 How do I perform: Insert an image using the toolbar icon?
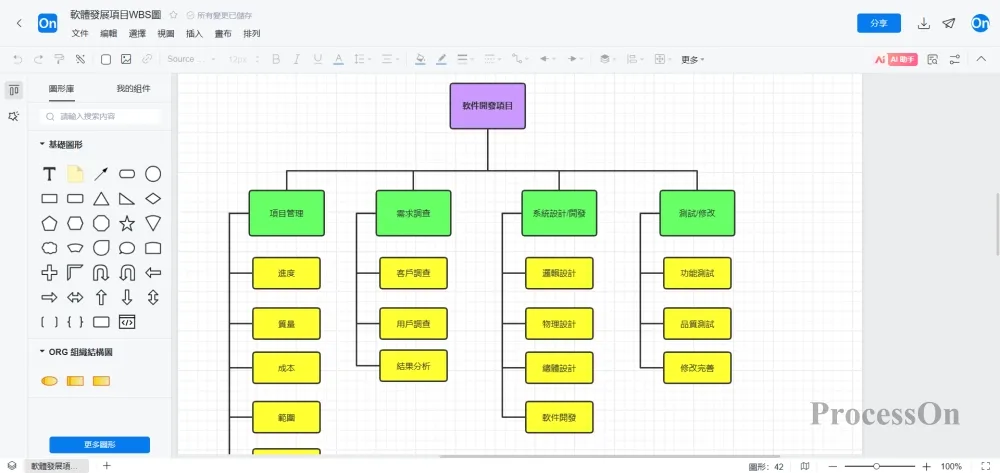click(x=126, y=59)
